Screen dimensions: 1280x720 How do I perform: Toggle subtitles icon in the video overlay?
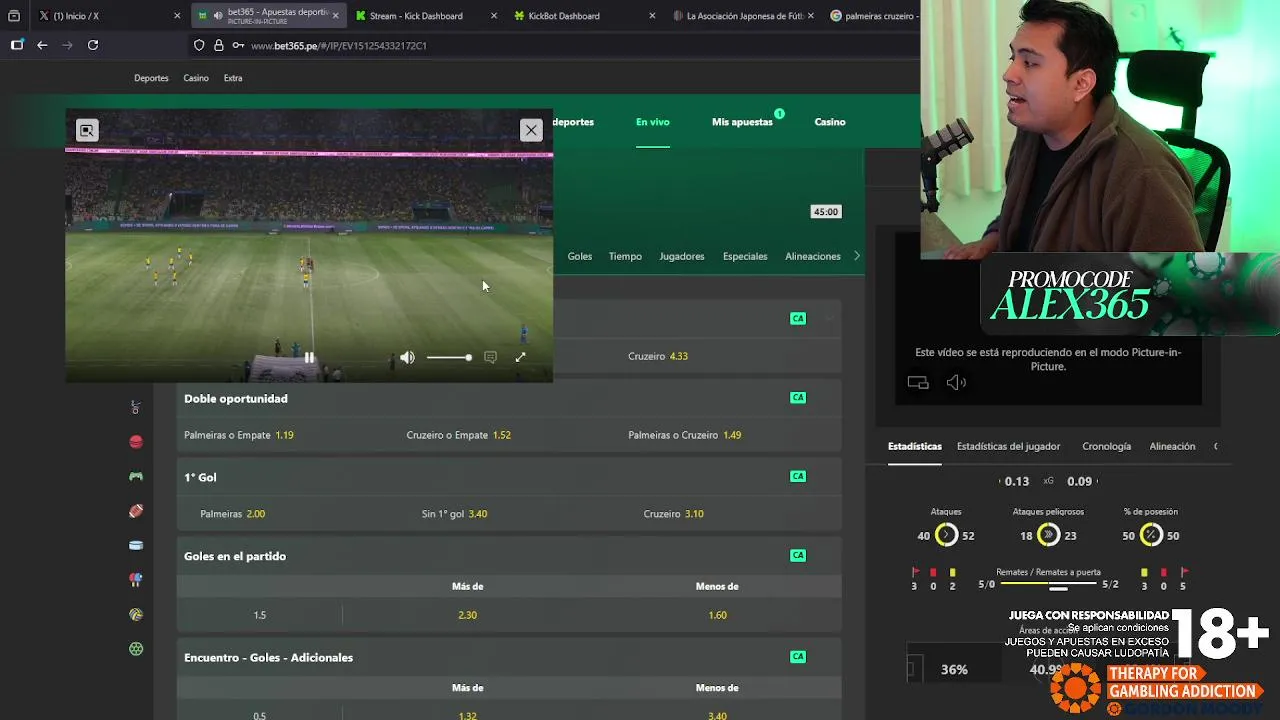[490, 357]
